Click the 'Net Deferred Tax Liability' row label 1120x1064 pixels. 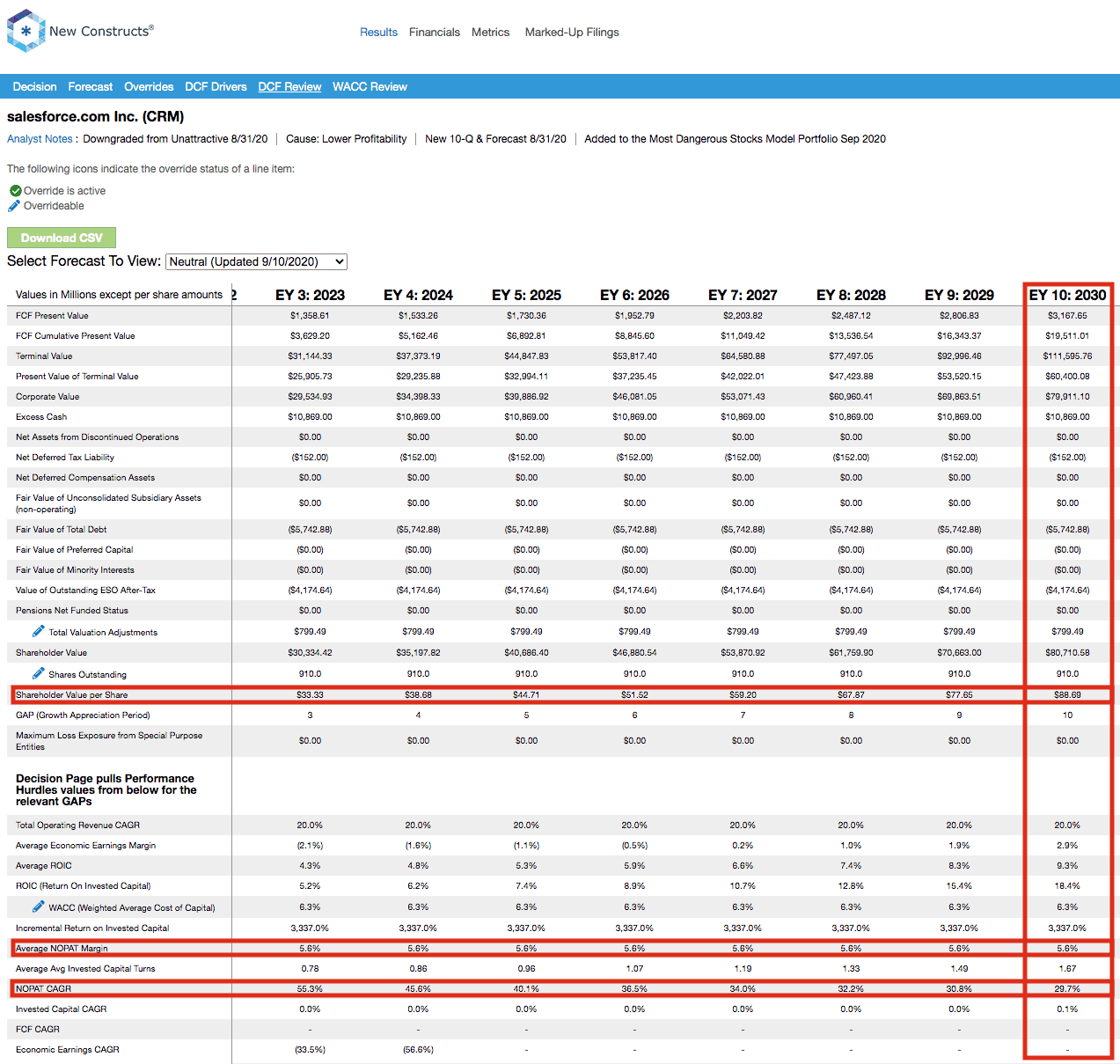pos(65,458)
